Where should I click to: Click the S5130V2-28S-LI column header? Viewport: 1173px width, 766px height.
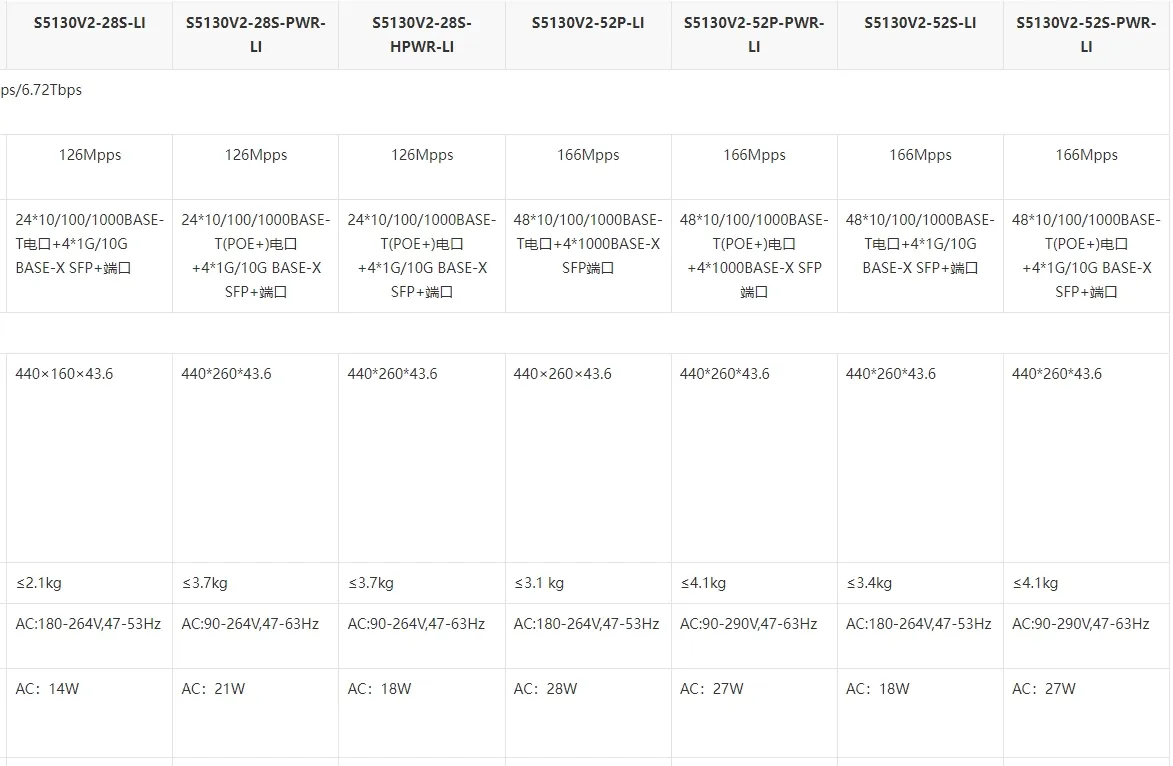88,22
